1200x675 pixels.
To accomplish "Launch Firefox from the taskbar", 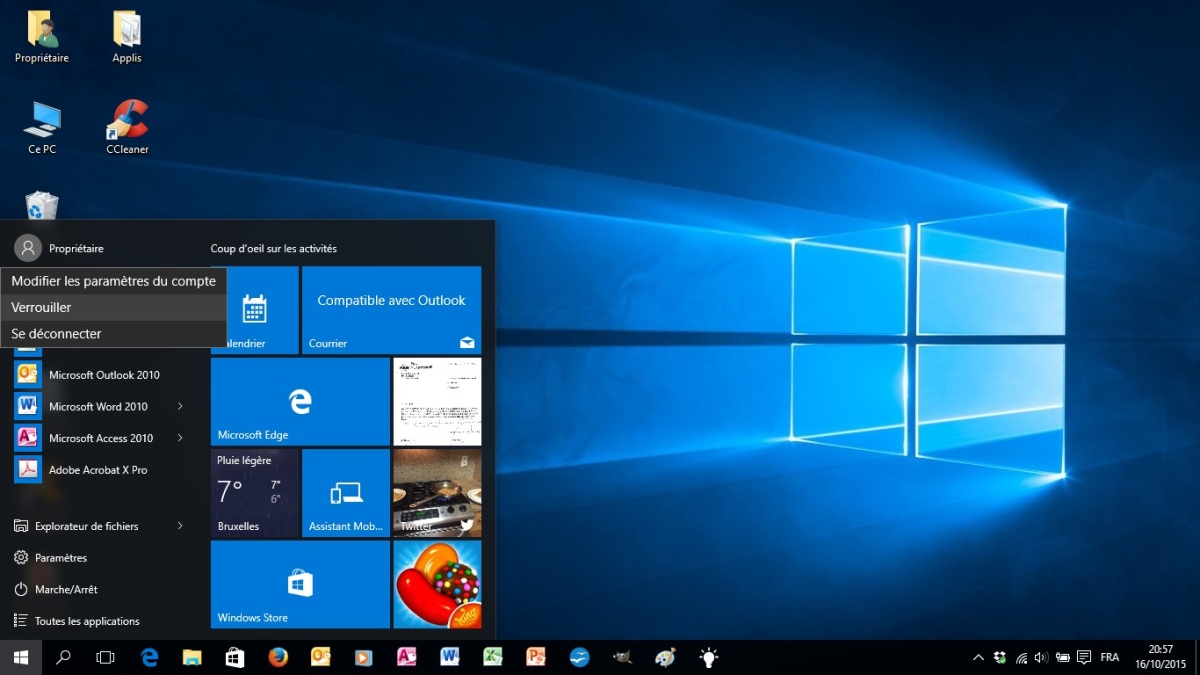I will pyautogui.click(x=278, y=657).
